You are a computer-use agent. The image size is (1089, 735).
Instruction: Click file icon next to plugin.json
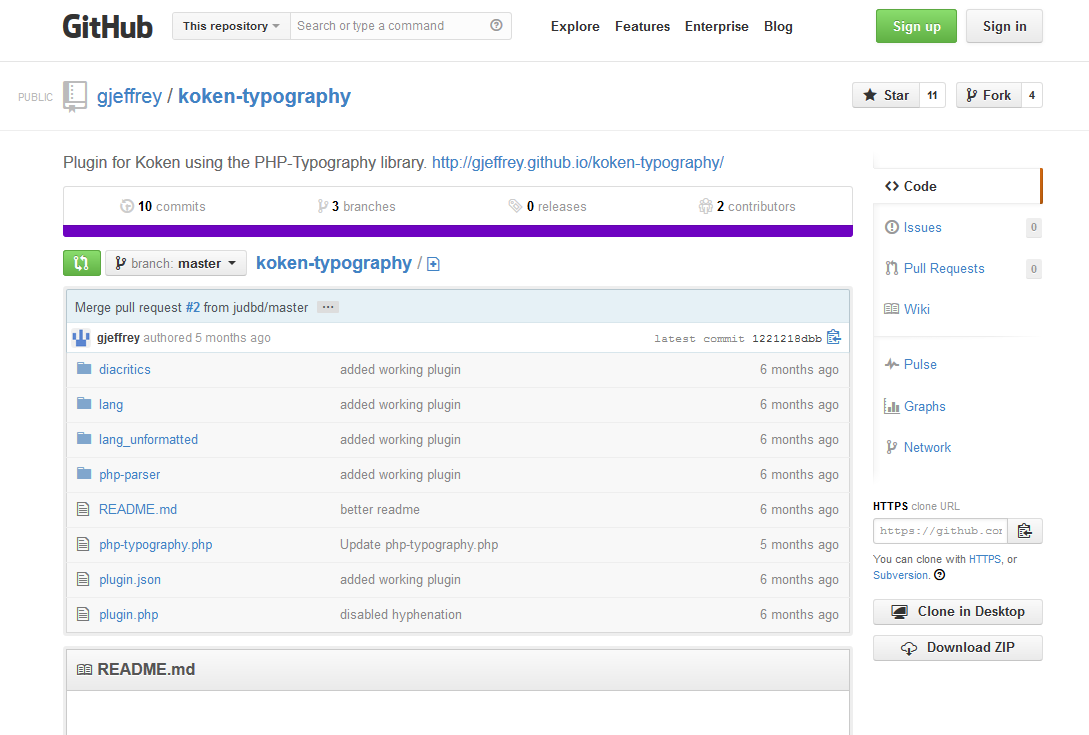tap(83, 579)
